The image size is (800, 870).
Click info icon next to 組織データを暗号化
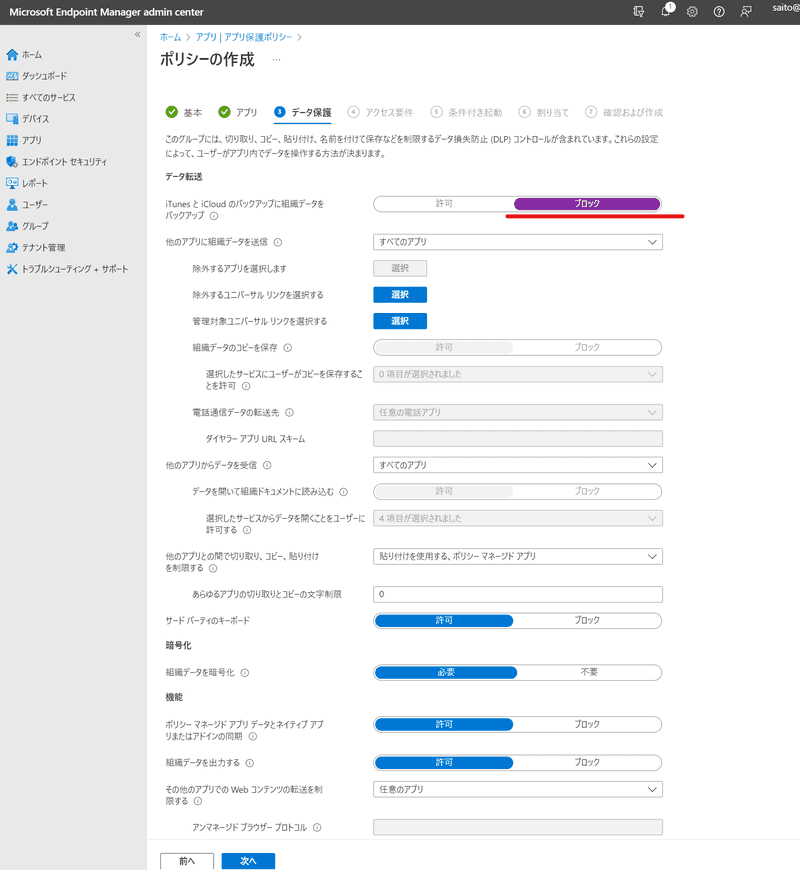tap(245, 673)
